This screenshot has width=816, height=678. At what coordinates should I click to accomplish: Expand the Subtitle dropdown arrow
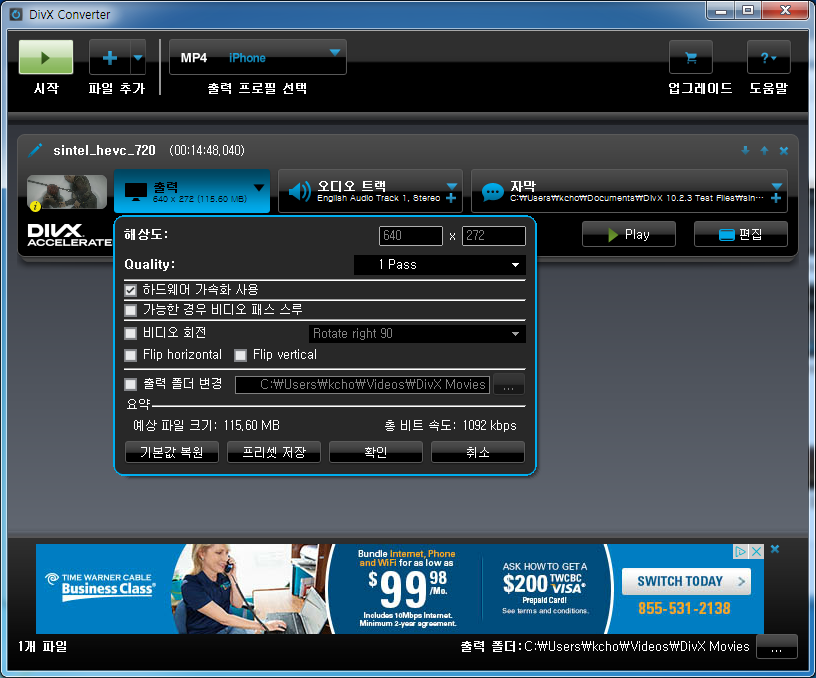coord(776,186)
